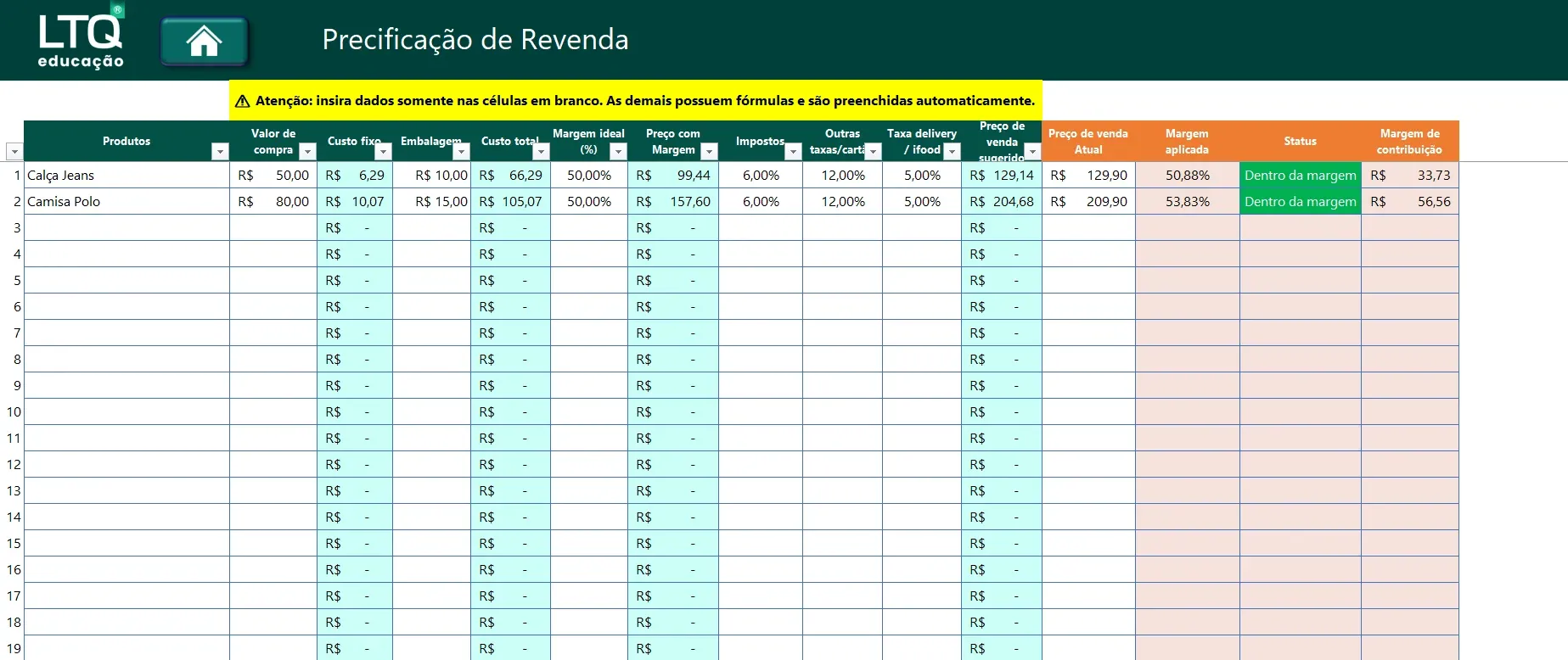The width and height of the screenshot is (1568, 660).
Task: Click the fixed cost cell 10,07
Action: point(355,202)
